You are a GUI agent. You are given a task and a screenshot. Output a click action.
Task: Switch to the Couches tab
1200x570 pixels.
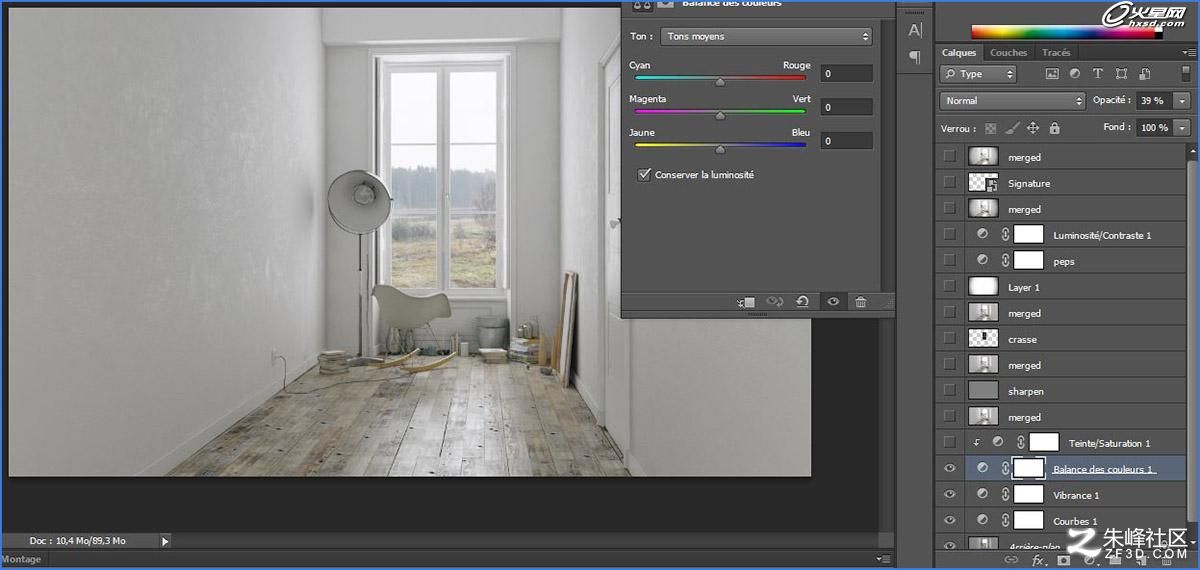(1008, 53)
